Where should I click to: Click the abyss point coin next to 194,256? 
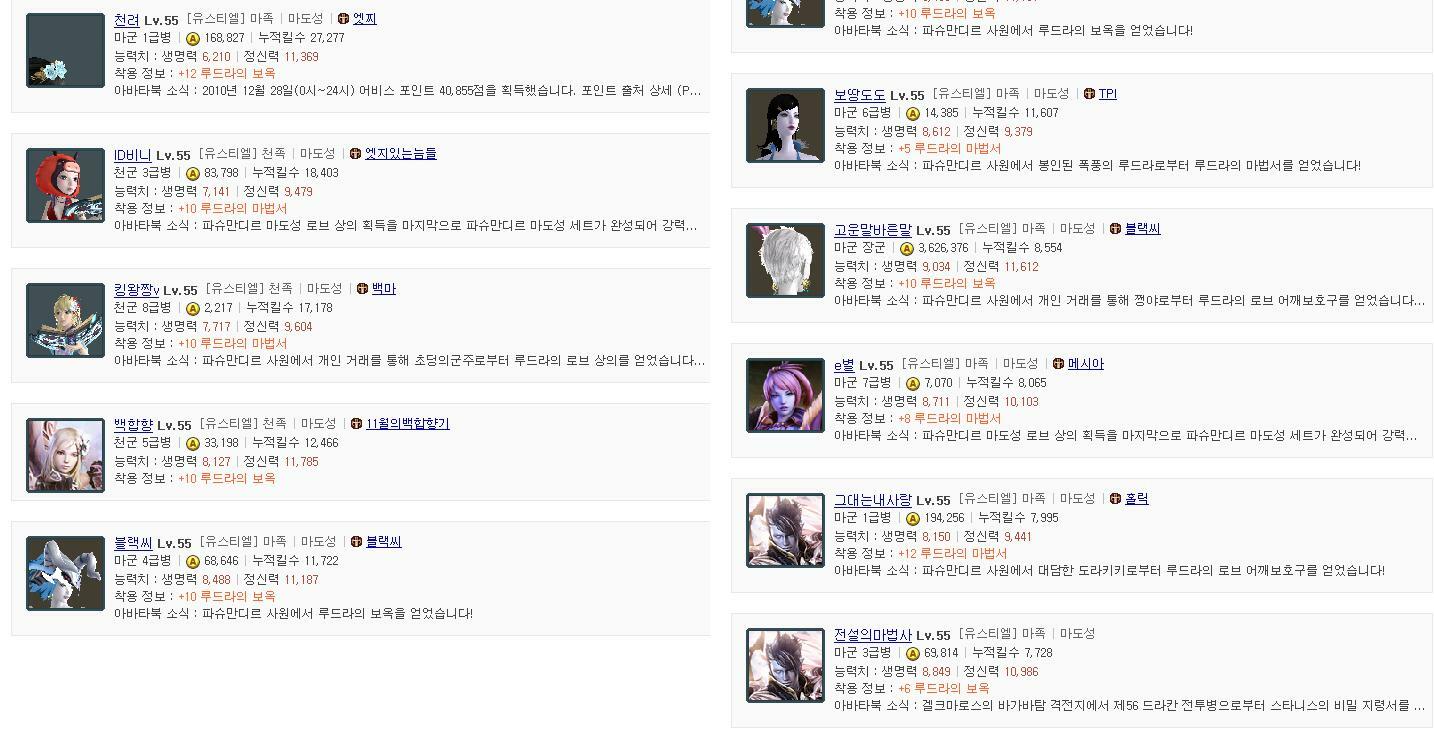coord(912,518)
